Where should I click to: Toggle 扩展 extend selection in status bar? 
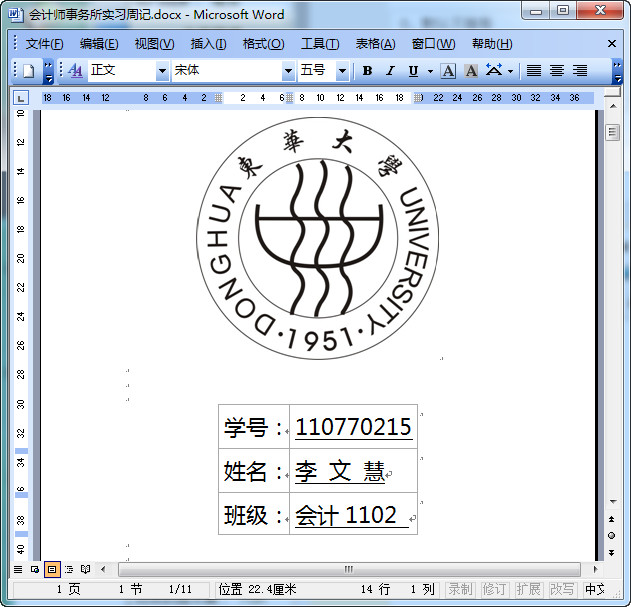pyautogui.click(x=528, y=589)
